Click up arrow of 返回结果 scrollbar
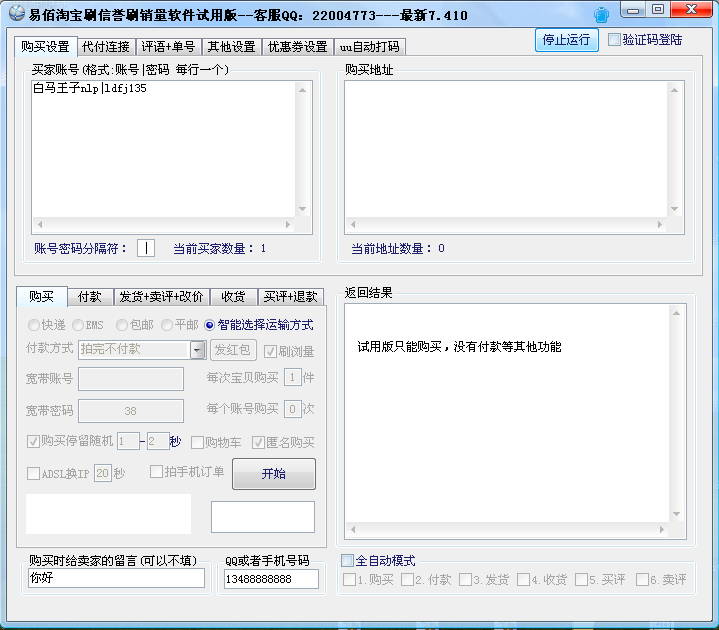 tap(676, 314)
